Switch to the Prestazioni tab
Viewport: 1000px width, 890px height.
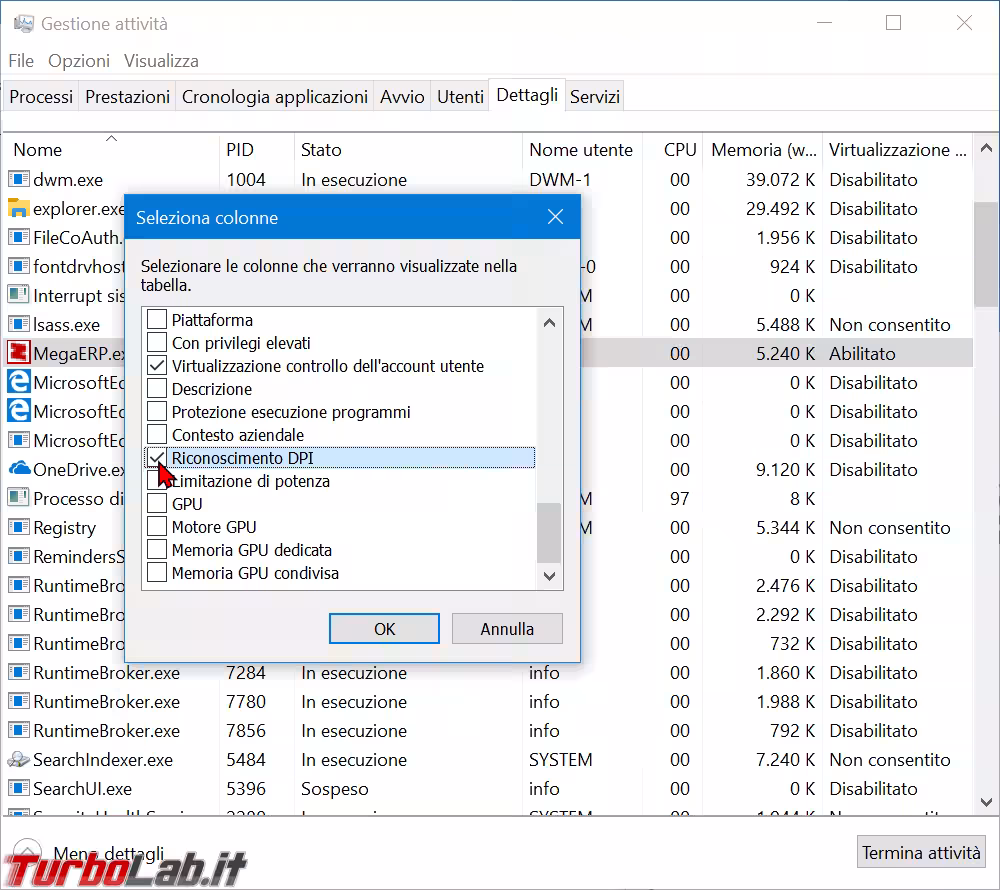tap(127, 97)
